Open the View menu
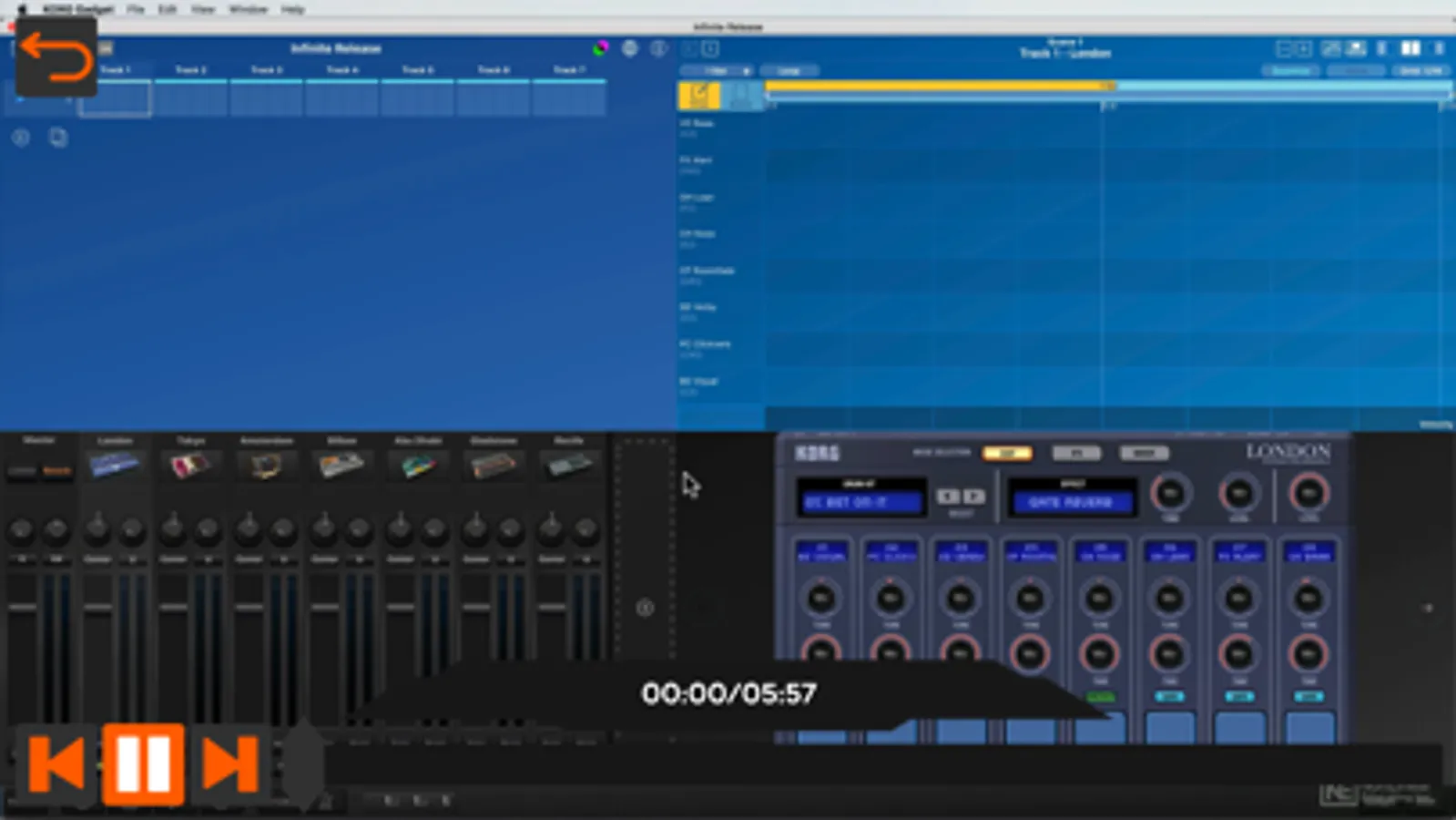Screen dimensions: 1456x820 point(202,9)
